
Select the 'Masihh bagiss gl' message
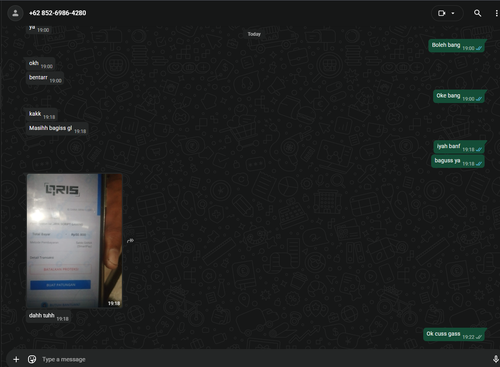(57, 128)
